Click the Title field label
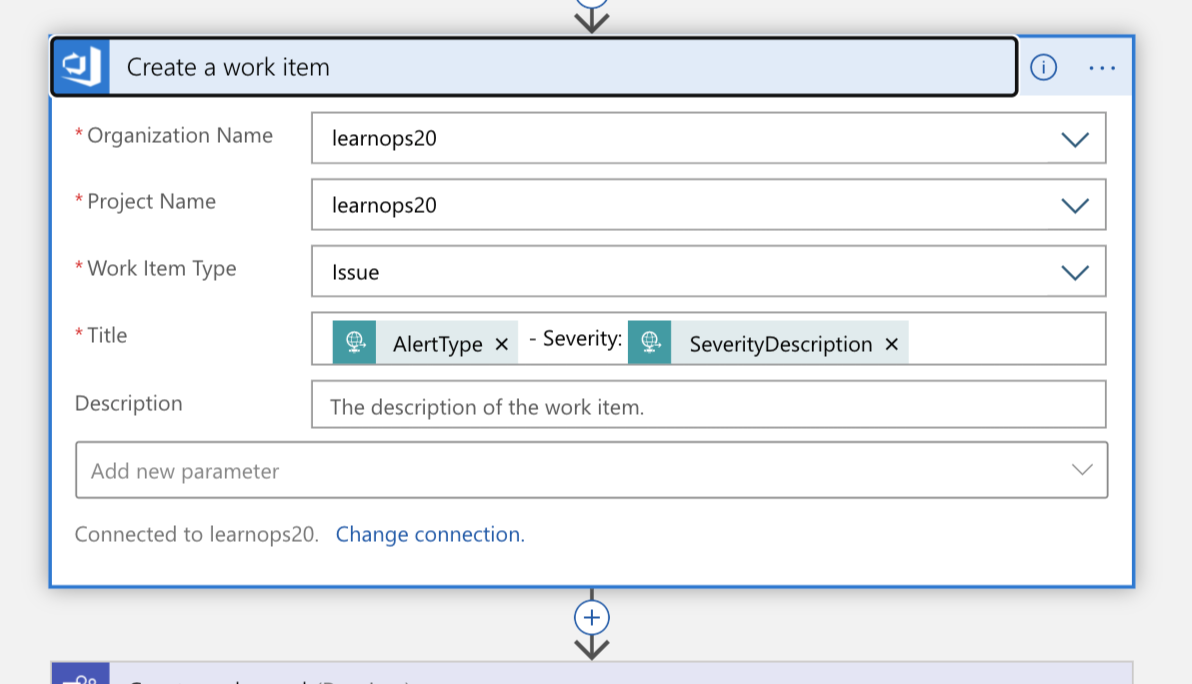Screen dimensions: 1192x684 tap(106, 335)
